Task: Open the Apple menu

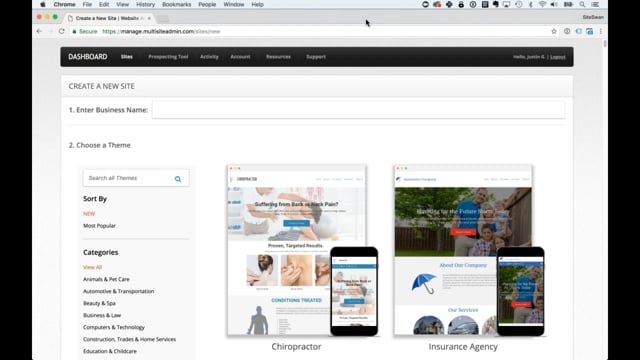Action: (43, 4)
